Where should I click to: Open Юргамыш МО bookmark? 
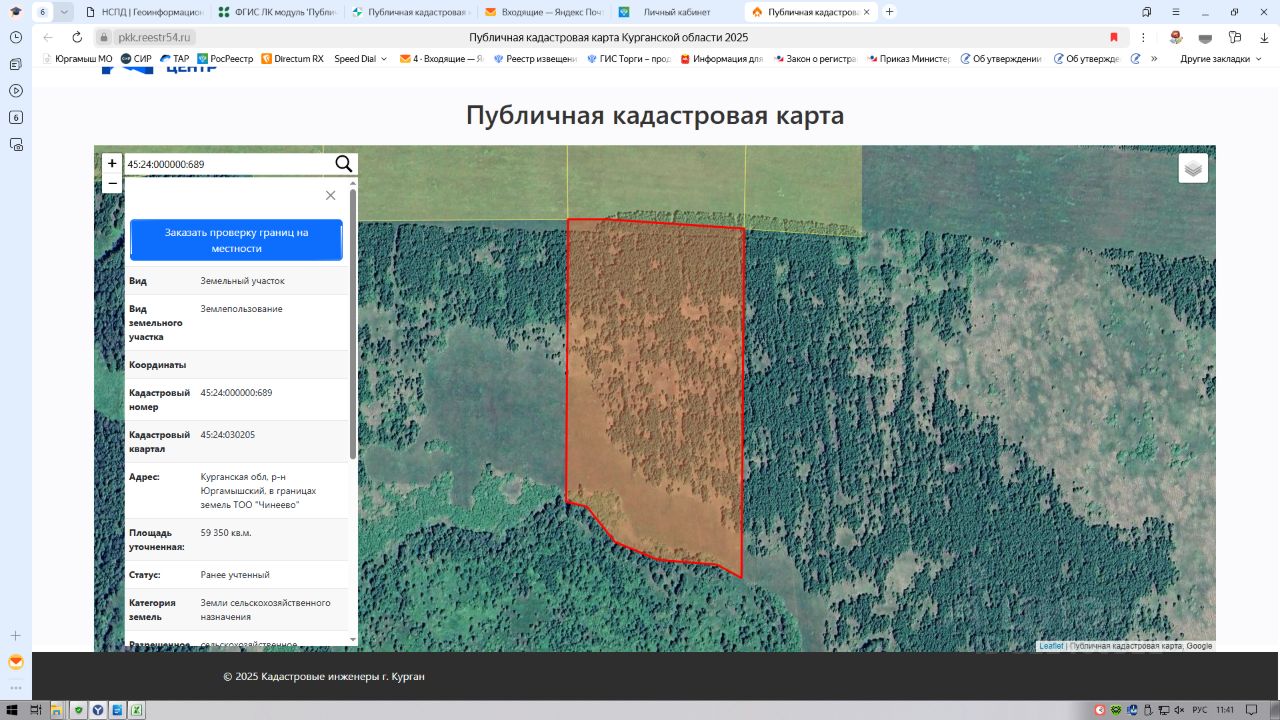coord(77,59)
